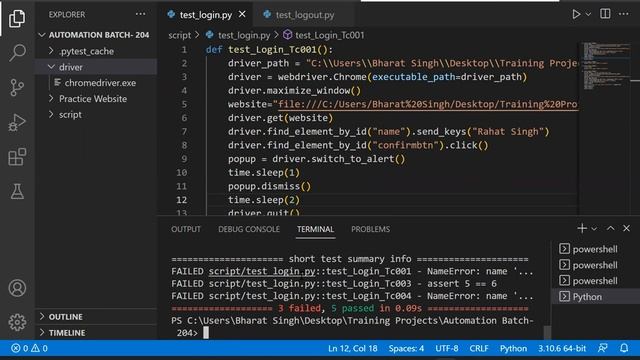
Task: Change language mode Python status item
Action: (513, 349)
